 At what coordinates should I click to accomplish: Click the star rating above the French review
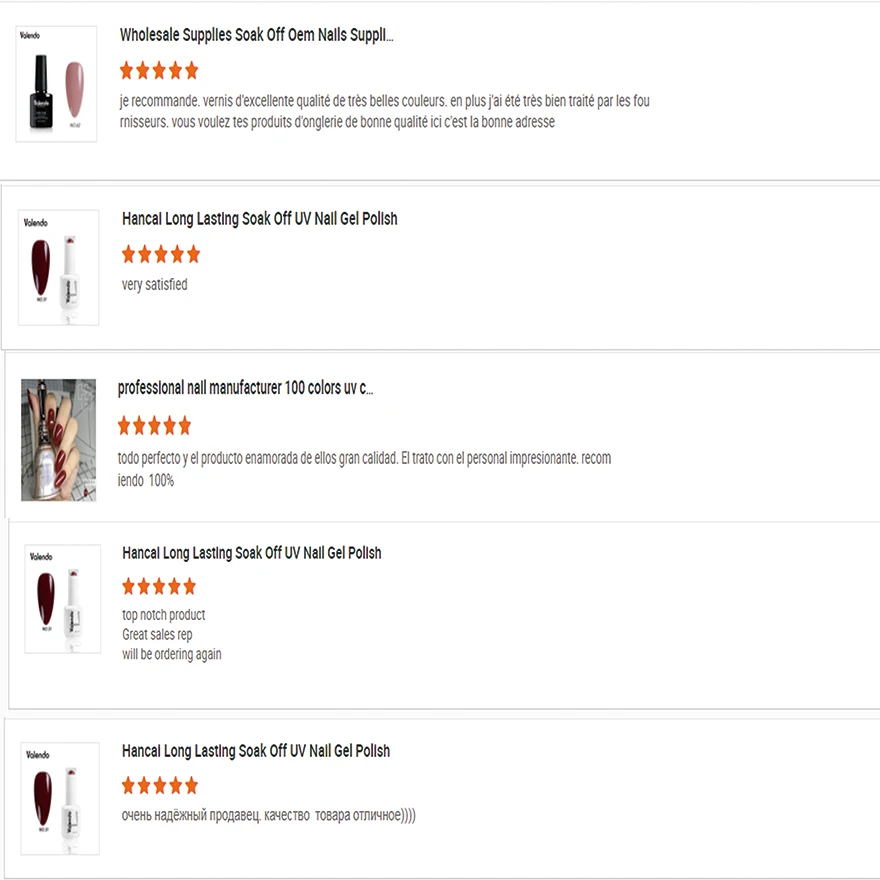pyautogui.click(x=159, y=71)
